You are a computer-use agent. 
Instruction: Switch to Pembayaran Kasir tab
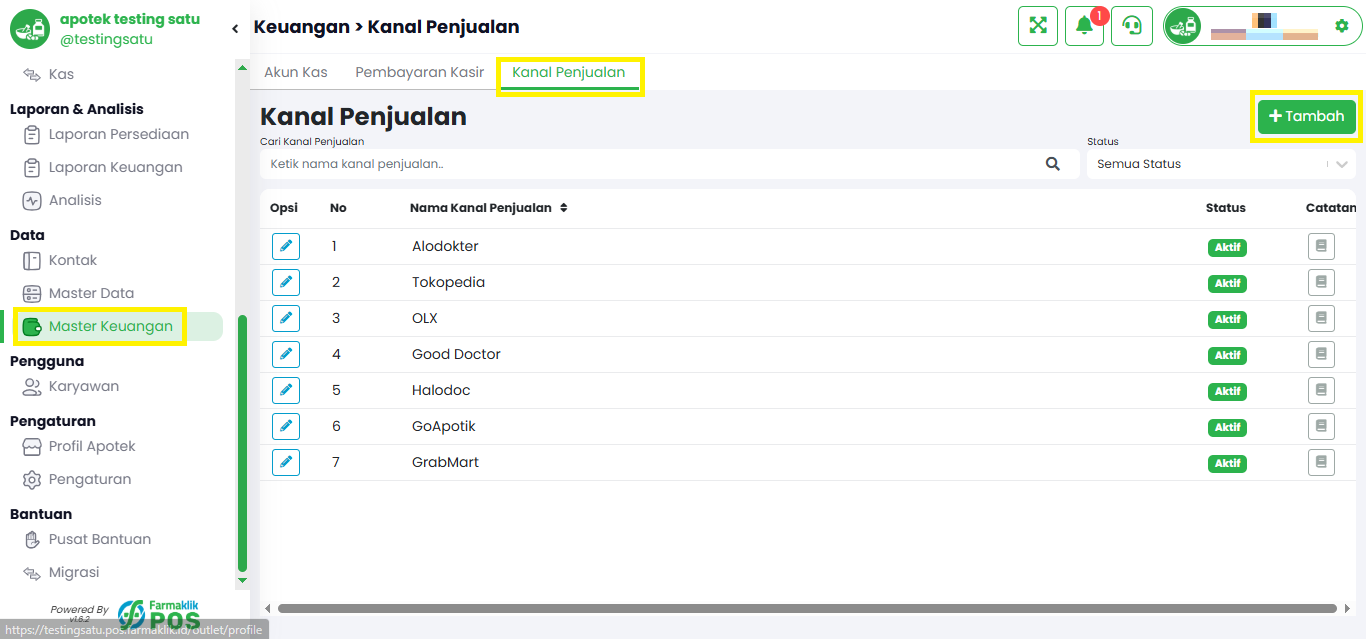[x=420, y=72]
